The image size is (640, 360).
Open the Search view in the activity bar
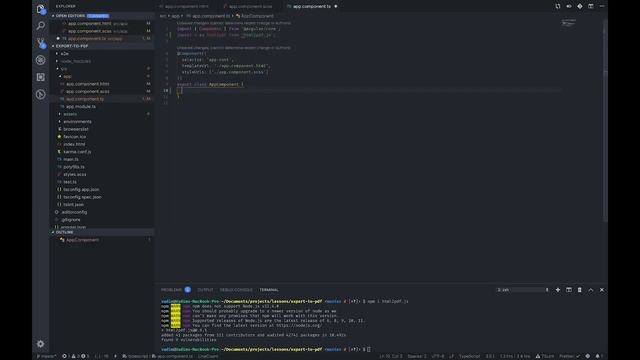40,26
